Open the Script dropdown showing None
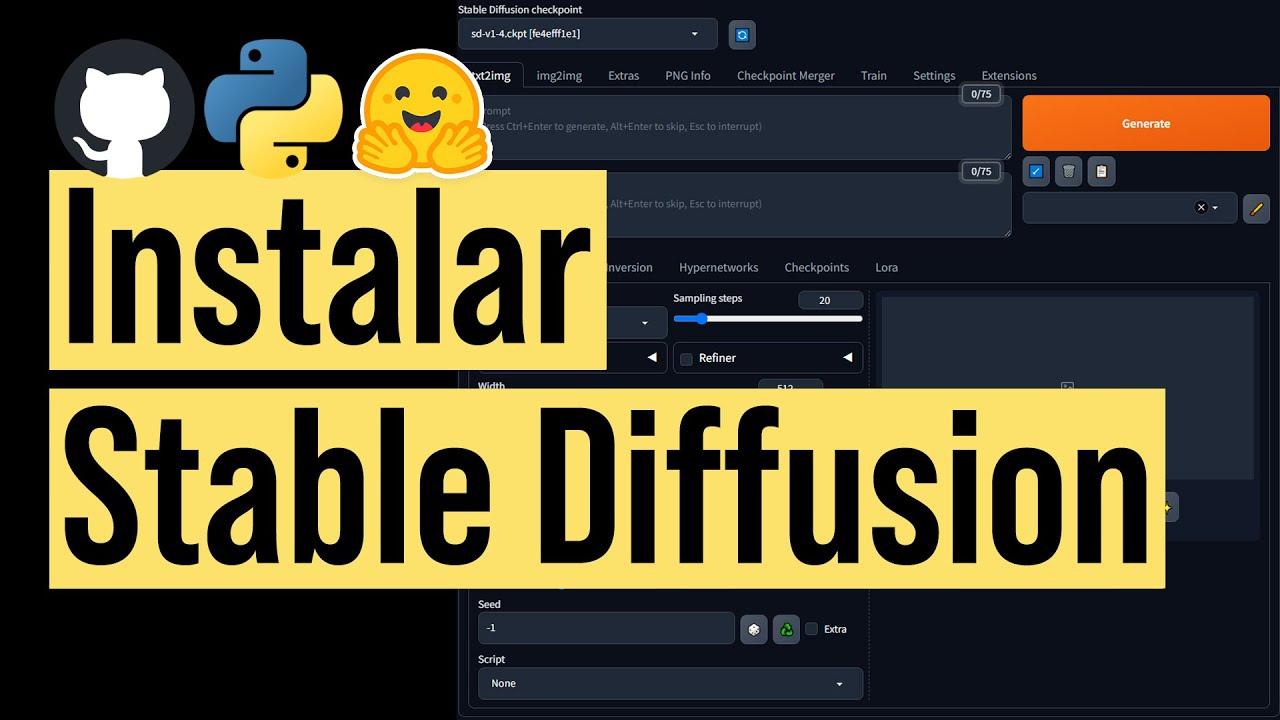The height and width of the screenshot is (720, 1280). point(668,683)
